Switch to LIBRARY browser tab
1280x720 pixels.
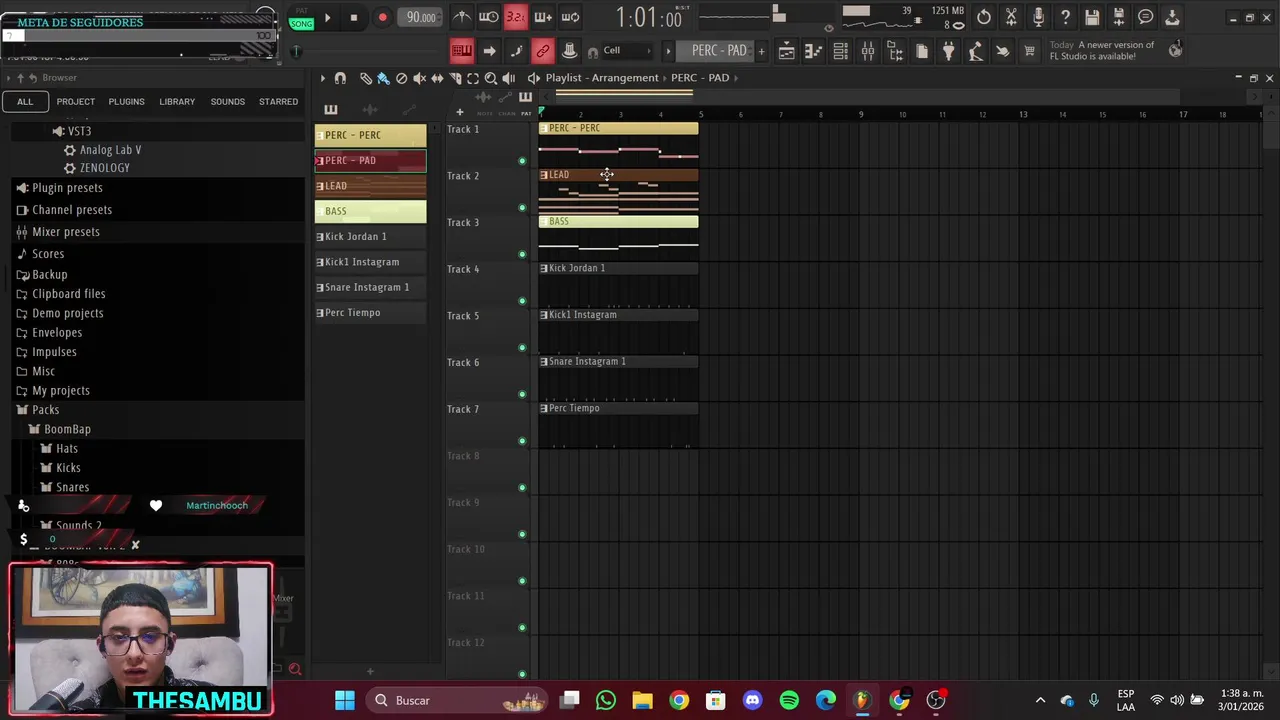click(177, 101)
